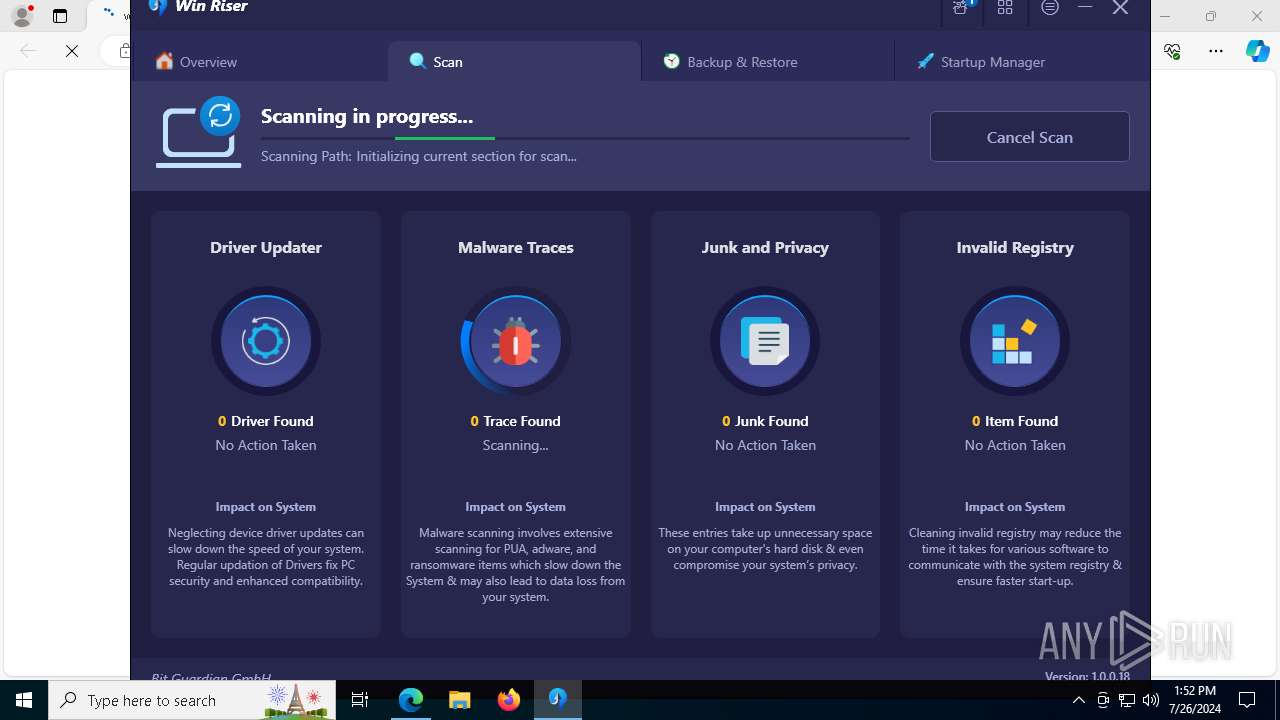This screenshot has width=1280, height=720.
Task: Click the Invalid Registry heading
Action: click(1015, 247)
